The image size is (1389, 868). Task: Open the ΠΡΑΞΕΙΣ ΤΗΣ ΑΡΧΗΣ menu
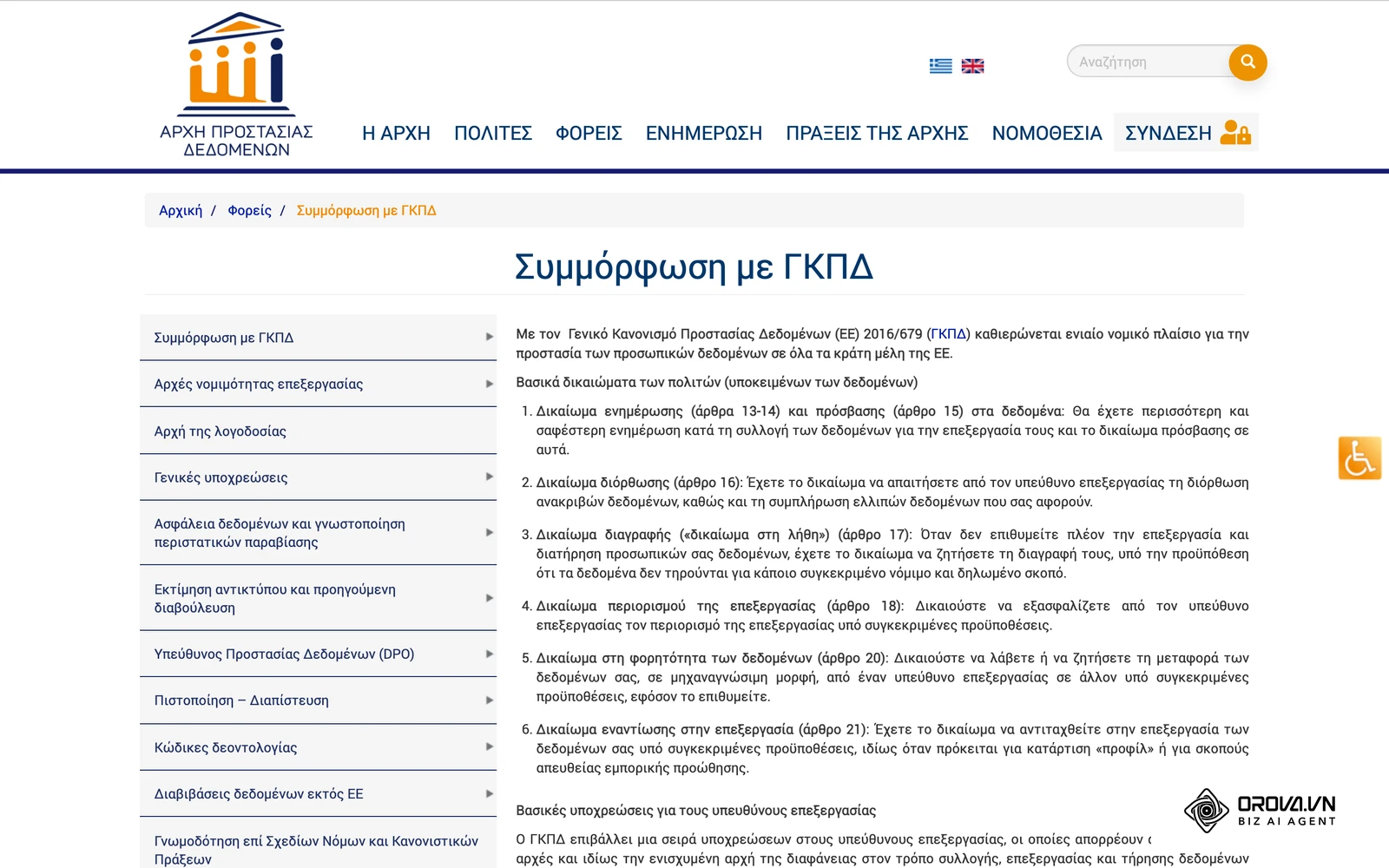(x=877, y=133)
